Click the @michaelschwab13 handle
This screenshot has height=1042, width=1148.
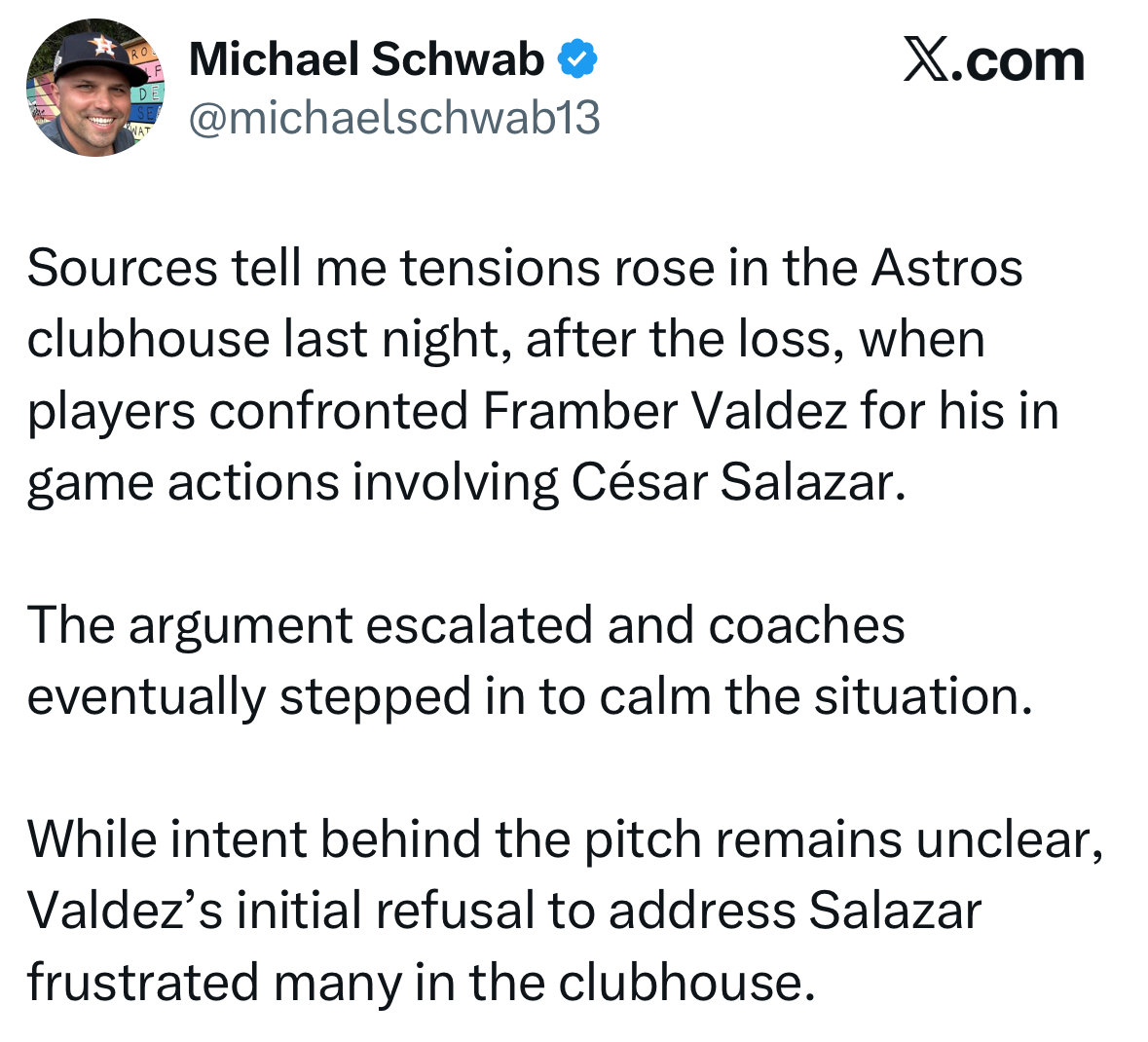point(394,117)
